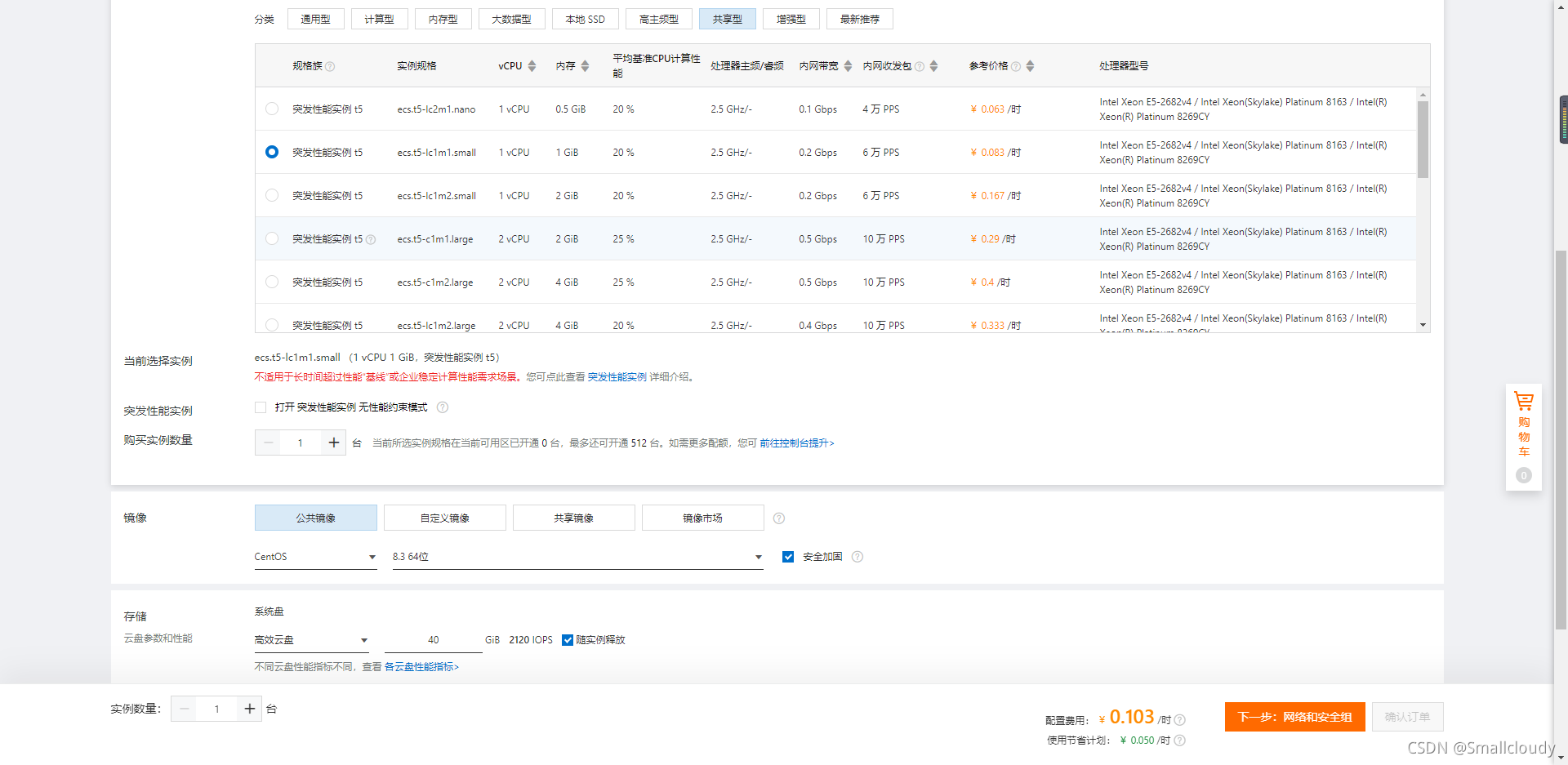Click 确认订单 button
The width and height of the screenshot is (1568, 765).
point(1407,717)
